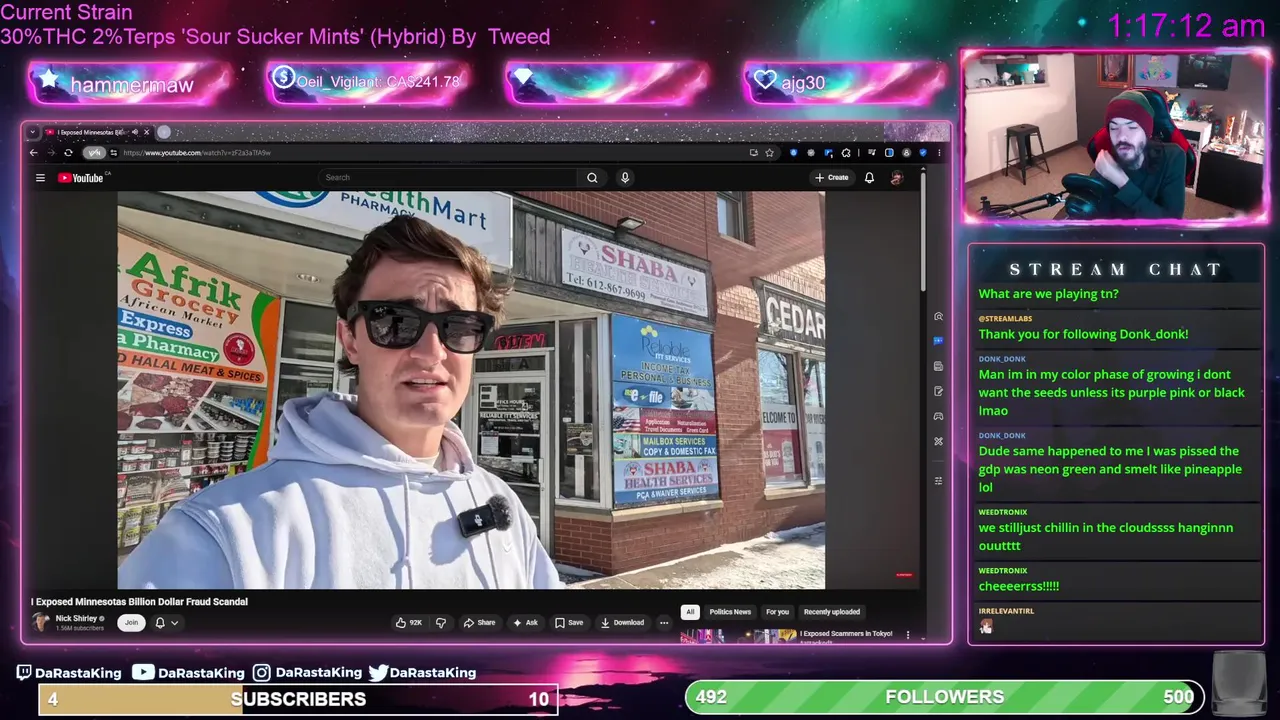Click the hammermaw follower banner
This screenshot has width=1280, height=720.
click(x=131, y=85)
